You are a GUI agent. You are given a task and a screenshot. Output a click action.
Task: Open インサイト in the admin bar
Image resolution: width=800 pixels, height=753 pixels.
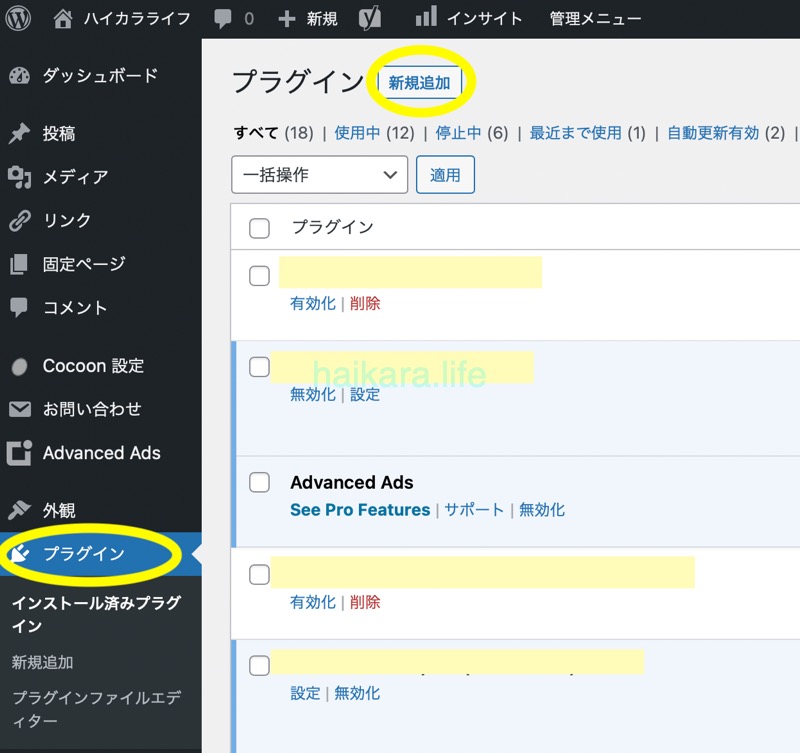(x=485, y=19)
